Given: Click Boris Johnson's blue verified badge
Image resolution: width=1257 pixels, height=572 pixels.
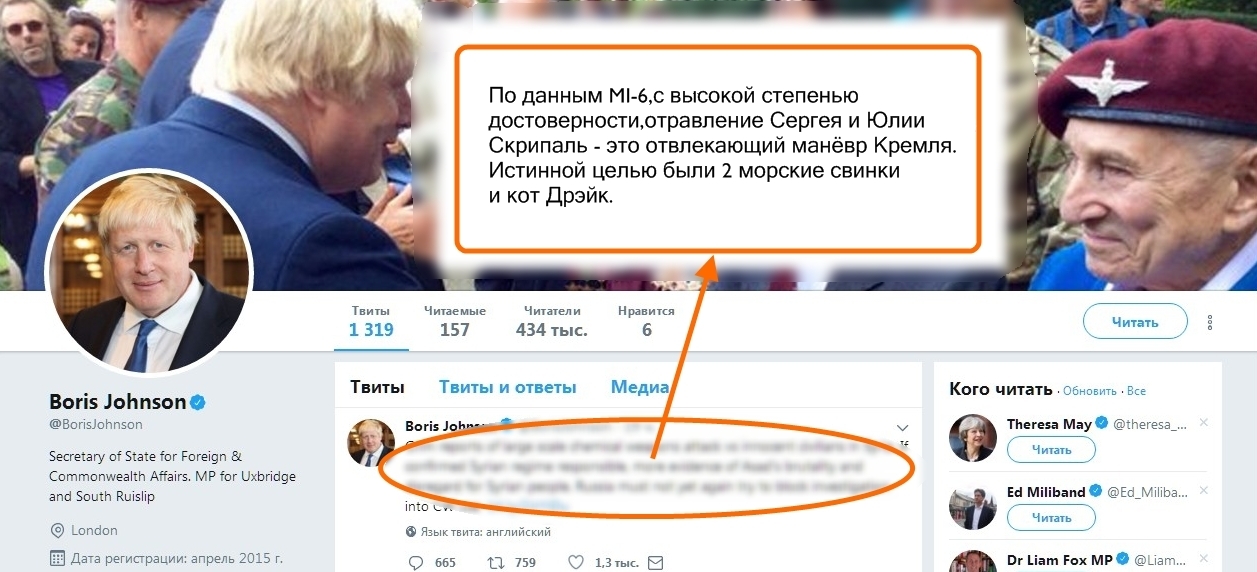Looking at the screenshot, I should click(x=198, y=402).
